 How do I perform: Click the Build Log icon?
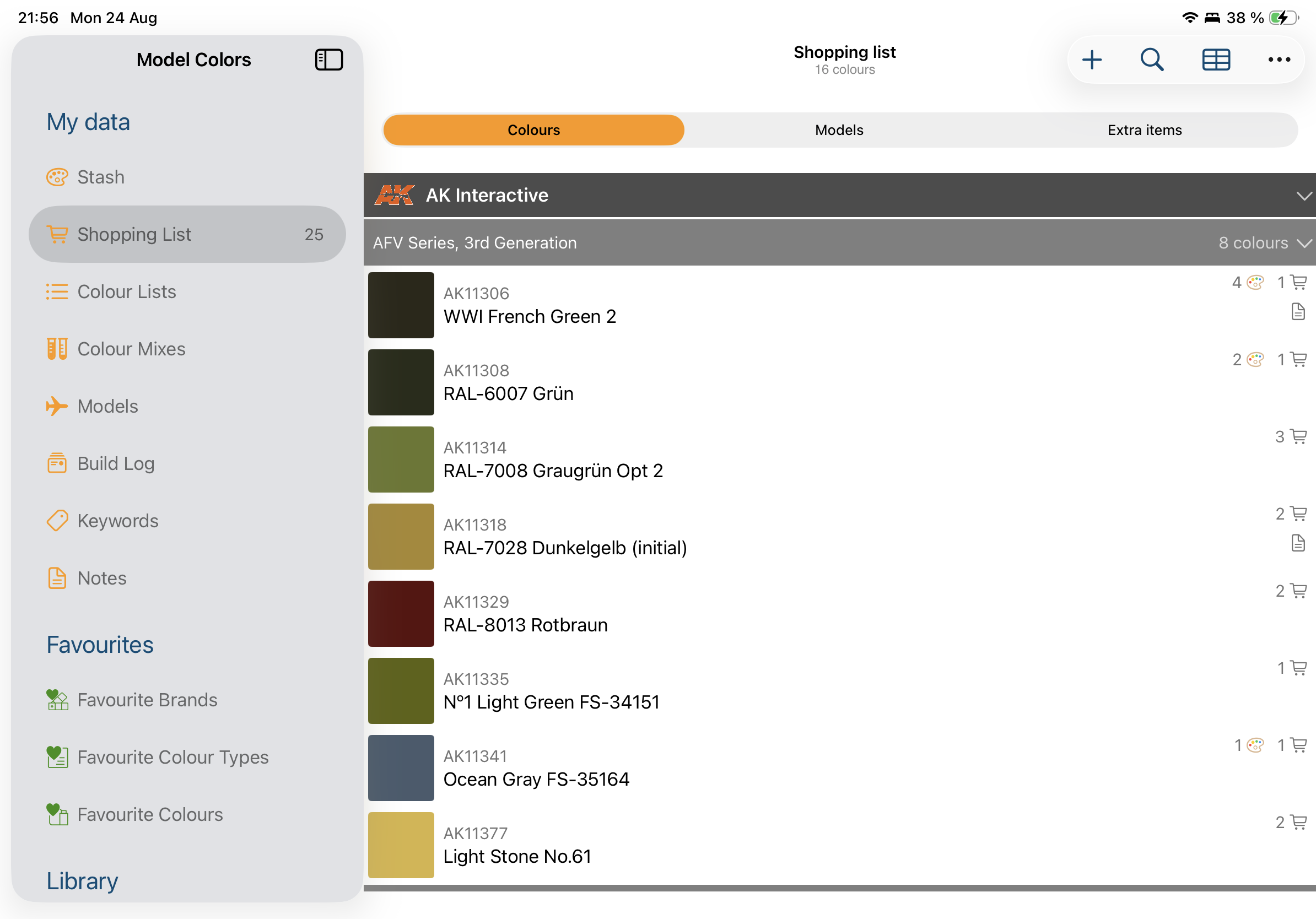pyautogui.click(x=57, y=463)
